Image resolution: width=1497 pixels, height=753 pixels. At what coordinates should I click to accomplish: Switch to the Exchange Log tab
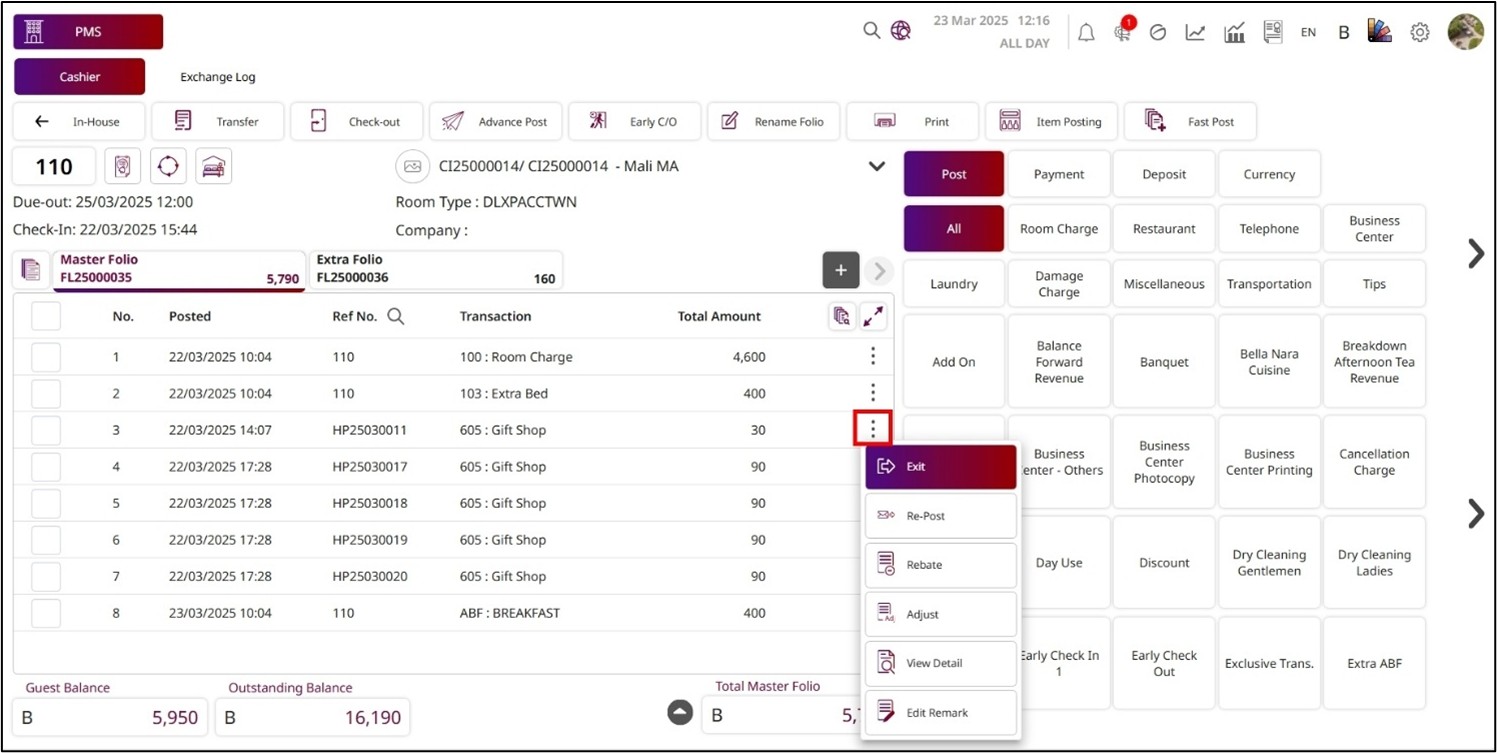[x=218, y=77]
